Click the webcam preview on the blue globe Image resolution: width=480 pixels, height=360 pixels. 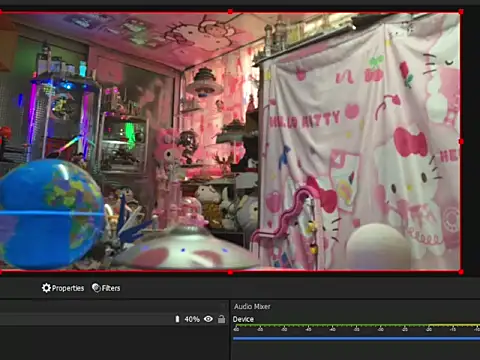click(x=52, y=213)
